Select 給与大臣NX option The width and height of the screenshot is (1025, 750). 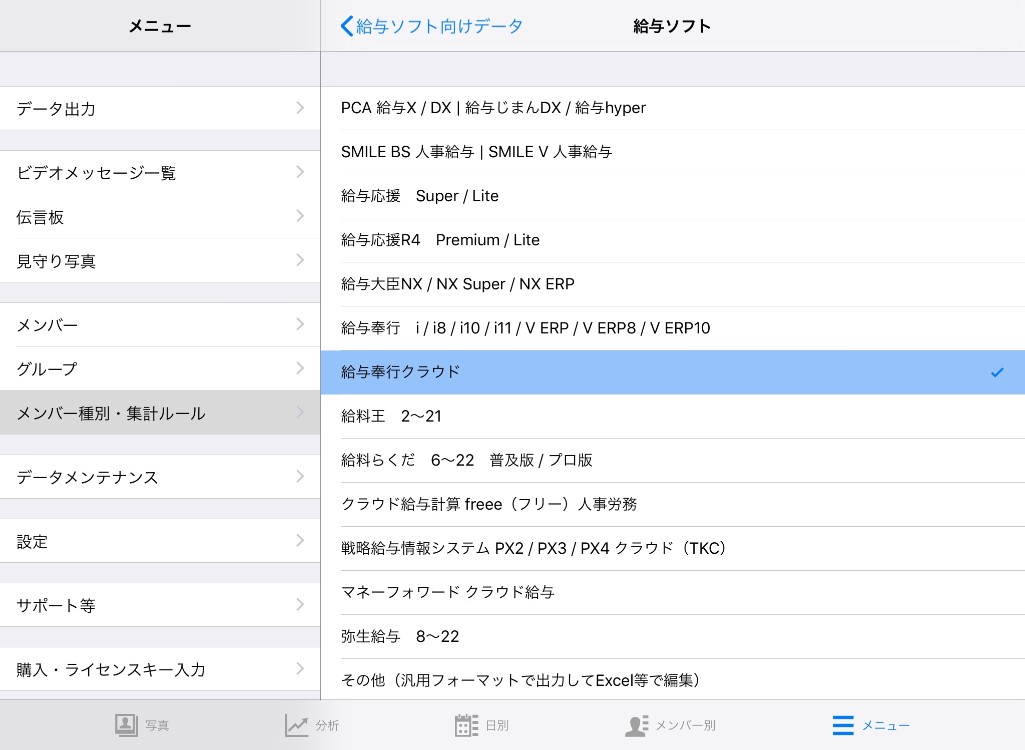[673, 284]
